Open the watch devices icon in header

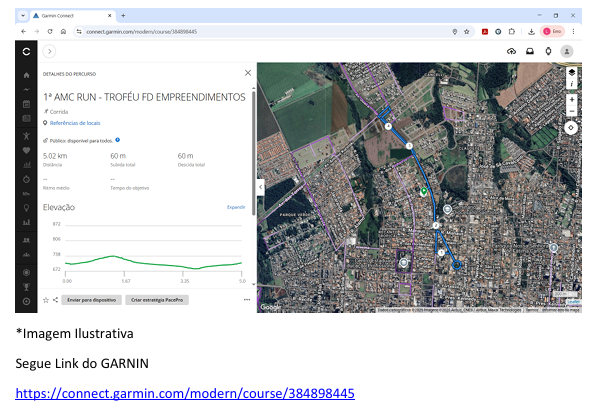[547, 51]
